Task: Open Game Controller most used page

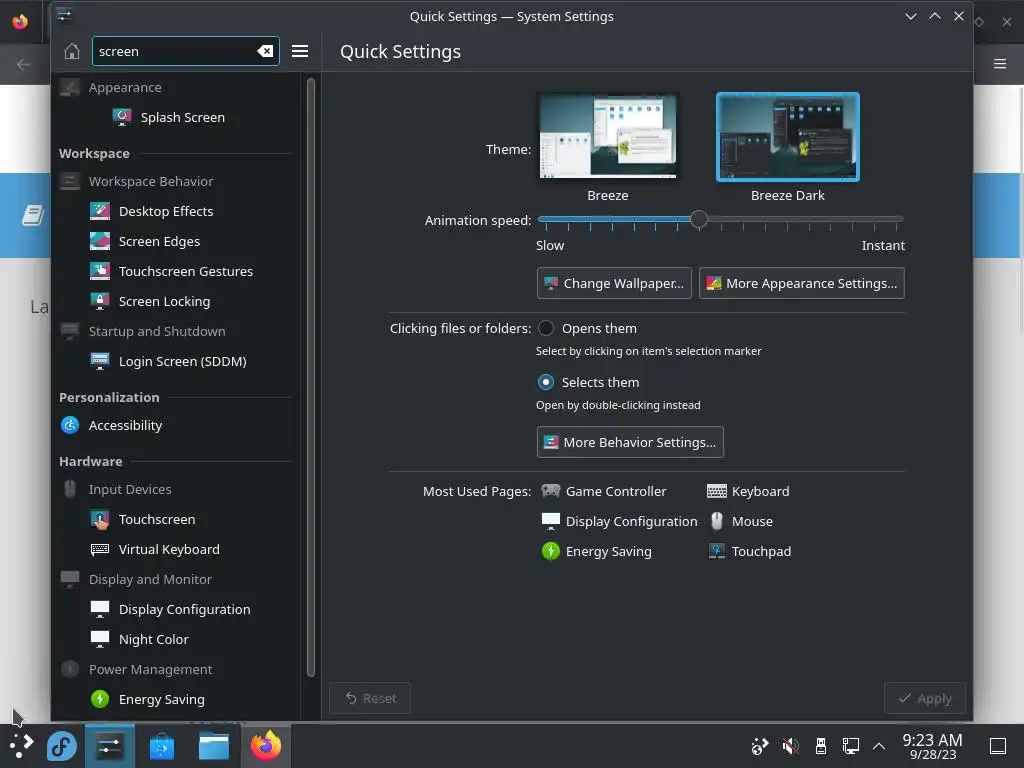Action: coord(604,492)
